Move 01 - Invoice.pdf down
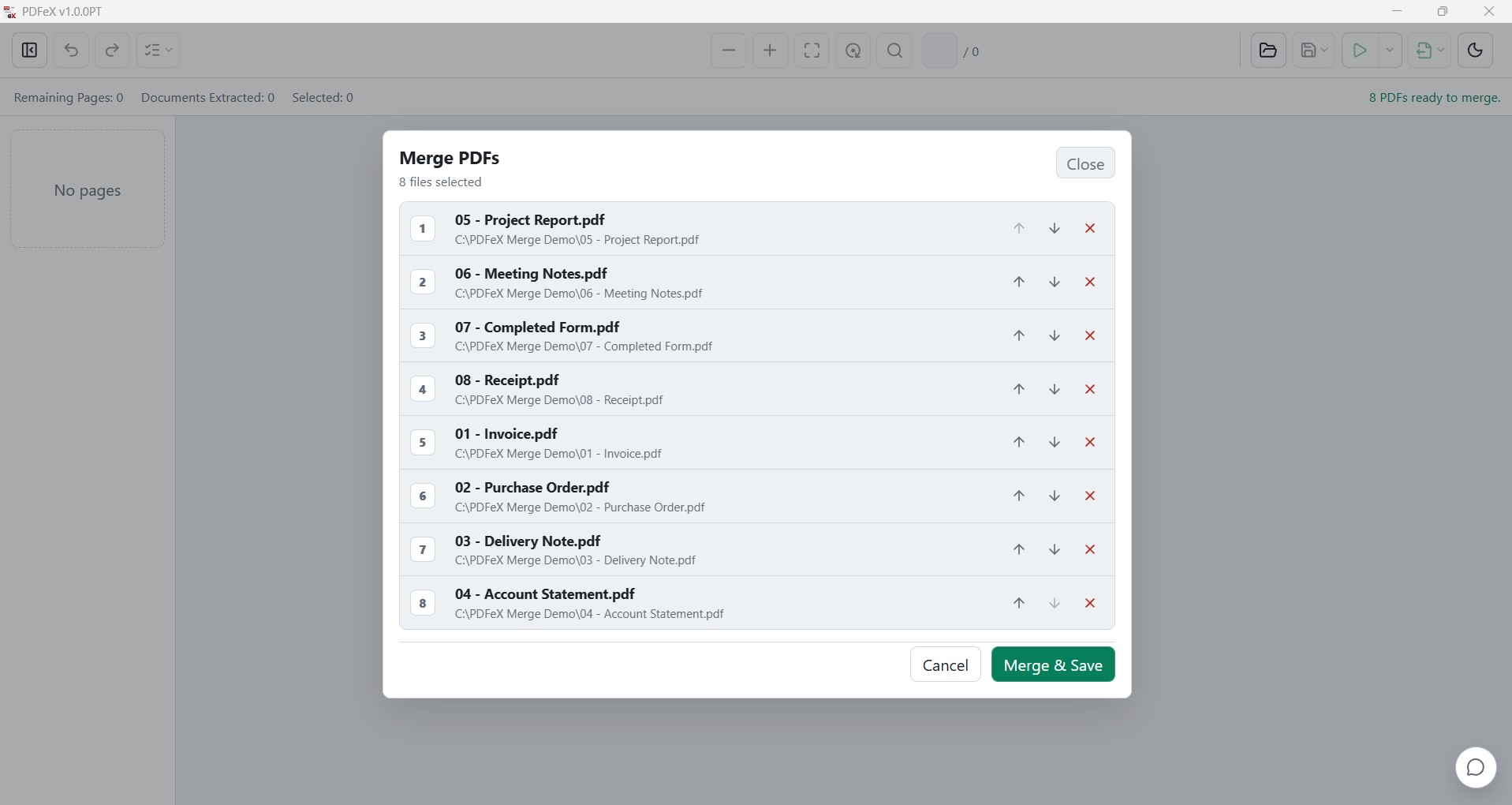 [x=1055, y=442]
